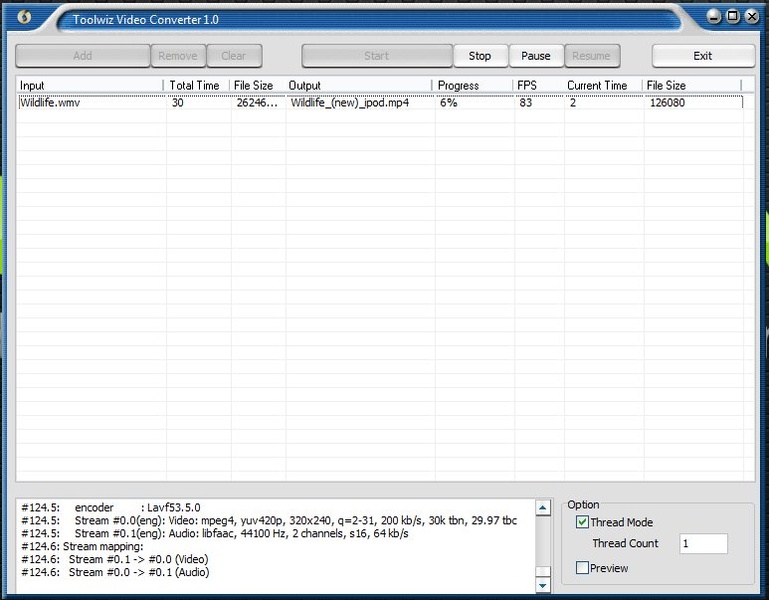
Task: Click the Resume button
Action: 591,56
